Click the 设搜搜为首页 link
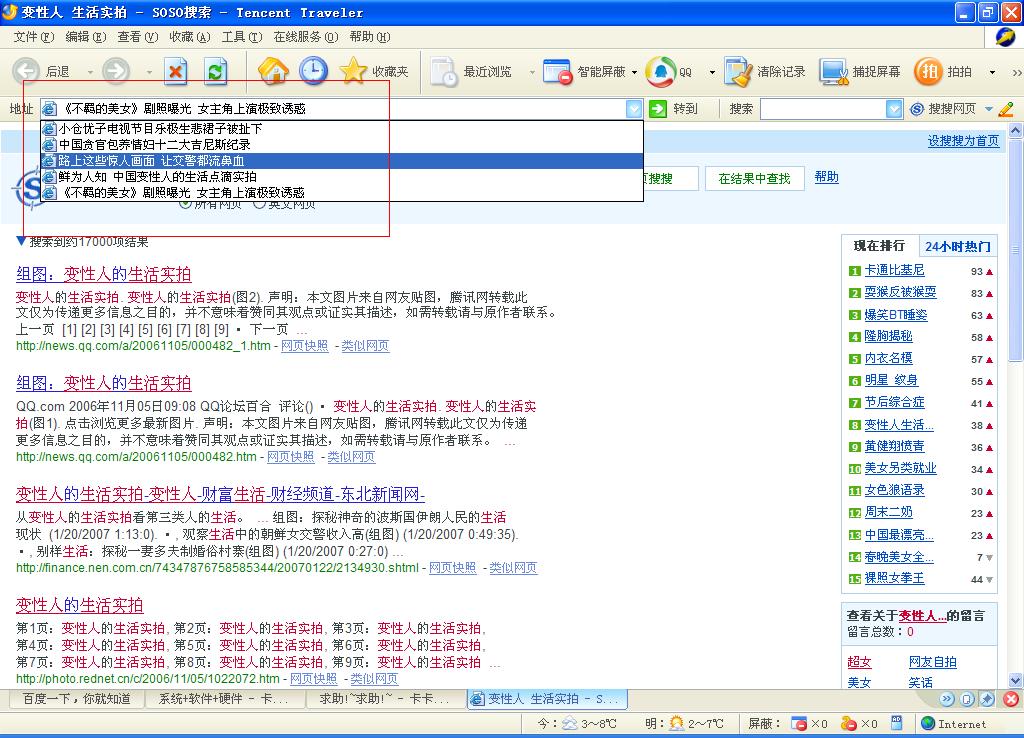Screen dimensions: 1024x738 (963, 140)
